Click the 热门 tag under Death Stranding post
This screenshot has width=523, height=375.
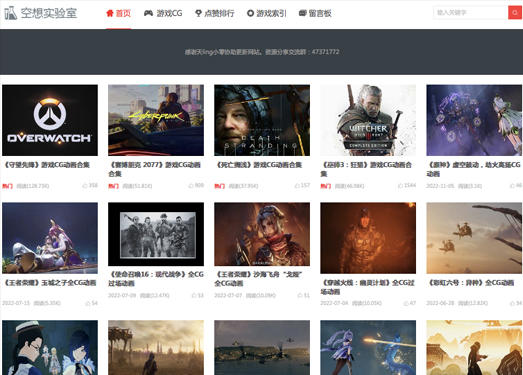tap(219, 186)
